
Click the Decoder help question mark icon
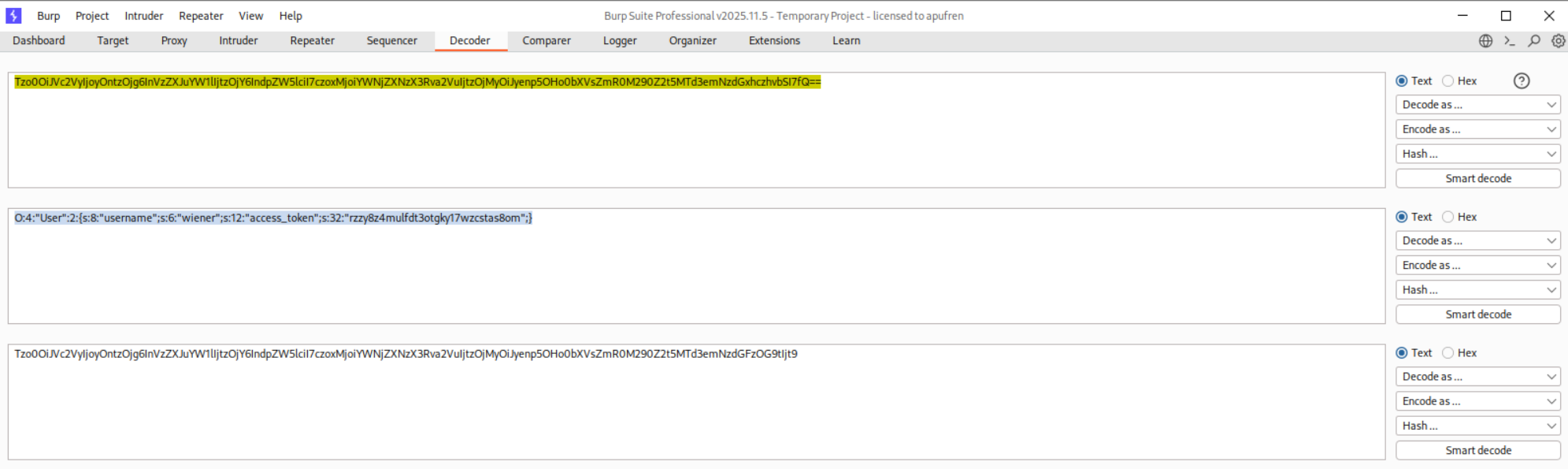[1522, 81]
